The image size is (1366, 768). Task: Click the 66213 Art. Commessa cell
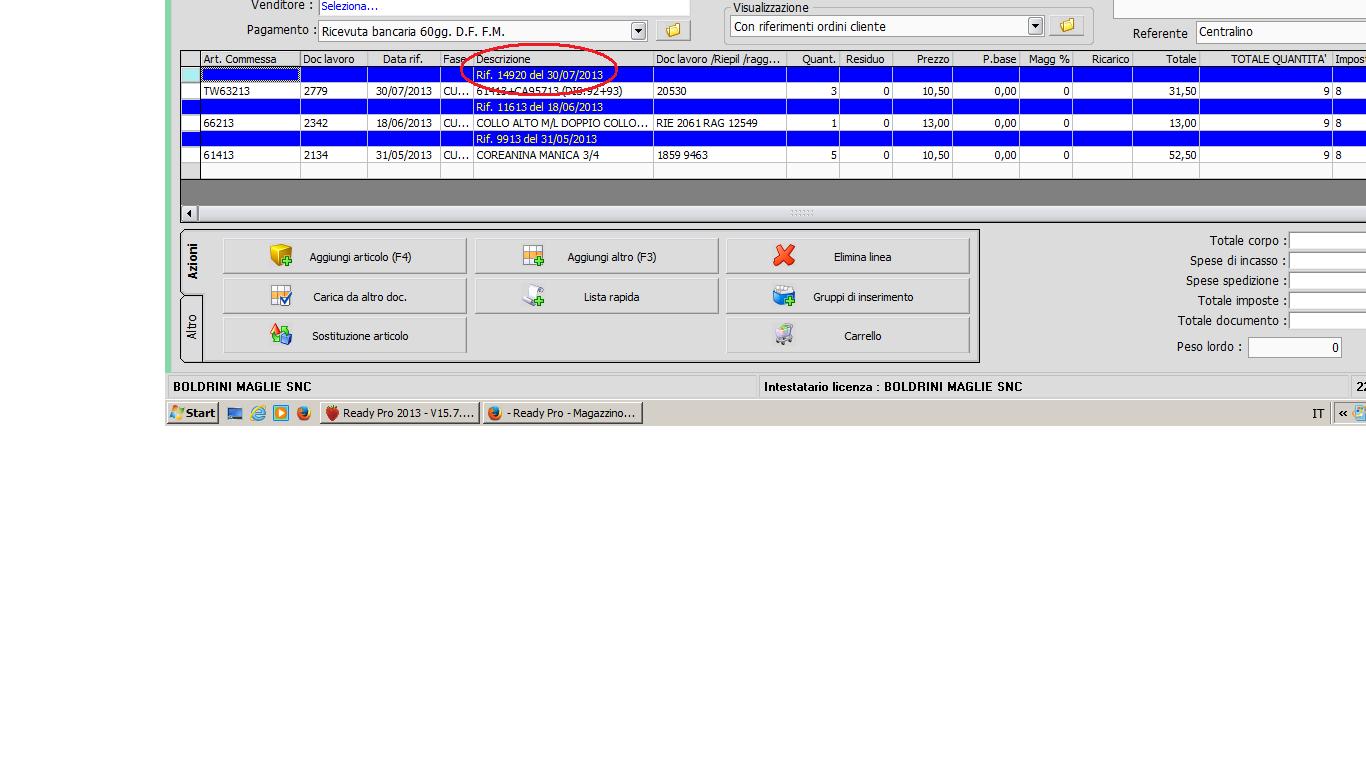(251, 123)
